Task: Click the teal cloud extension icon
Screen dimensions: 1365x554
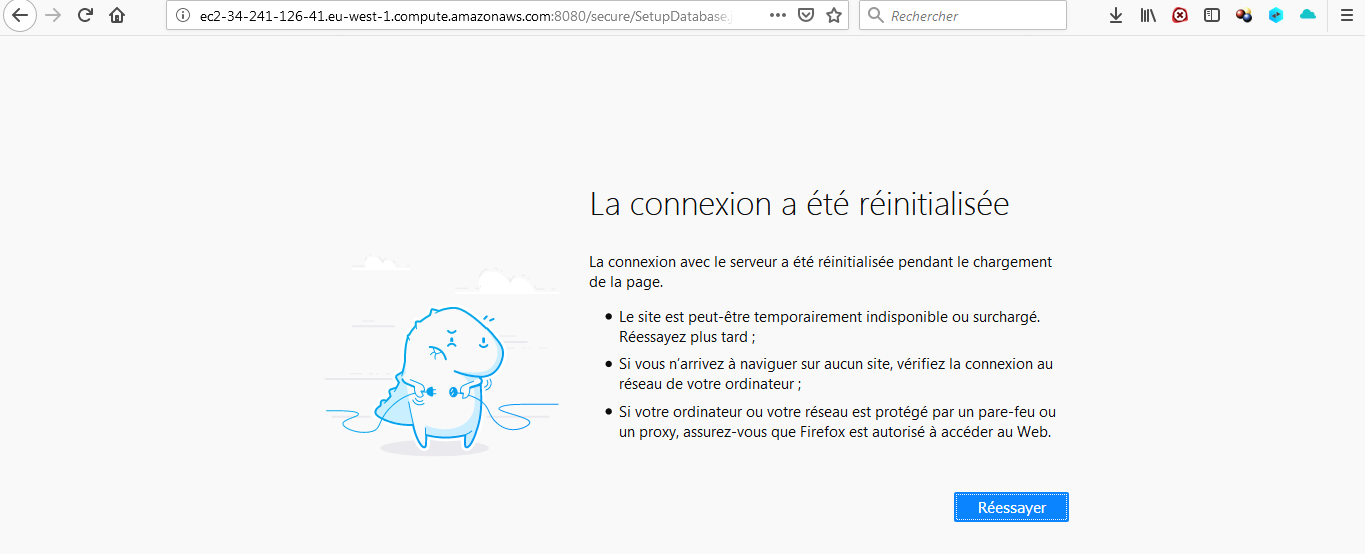Action: pyautogui.click(x=1308, y=16)
